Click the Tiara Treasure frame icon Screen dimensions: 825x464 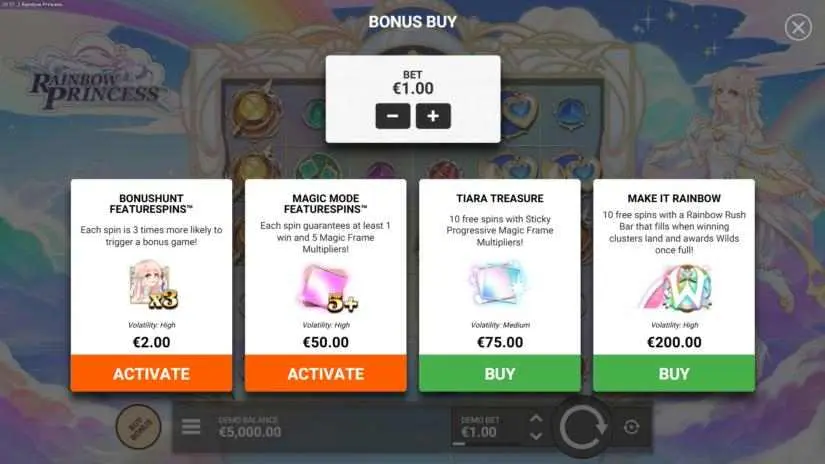click(x=498, y=283)
